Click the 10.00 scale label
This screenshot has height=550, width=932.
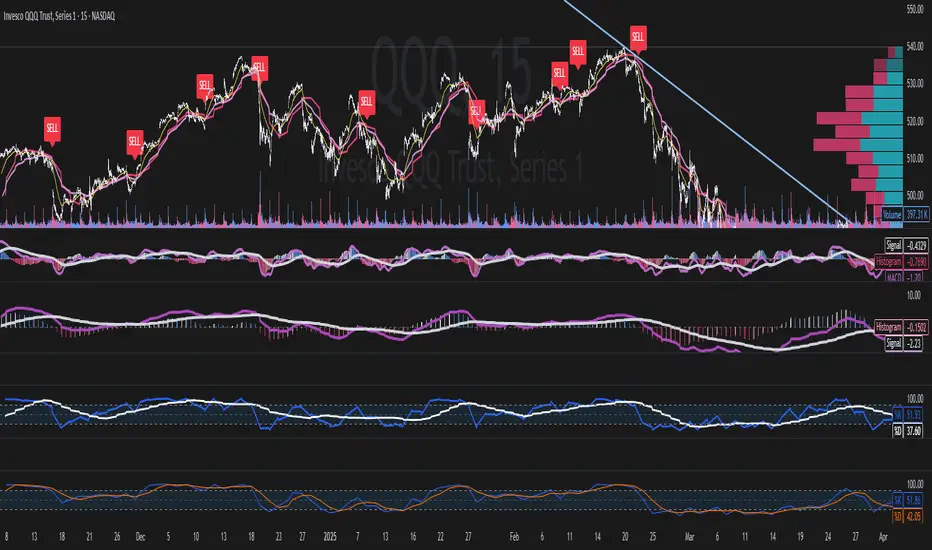click(914, 295)
